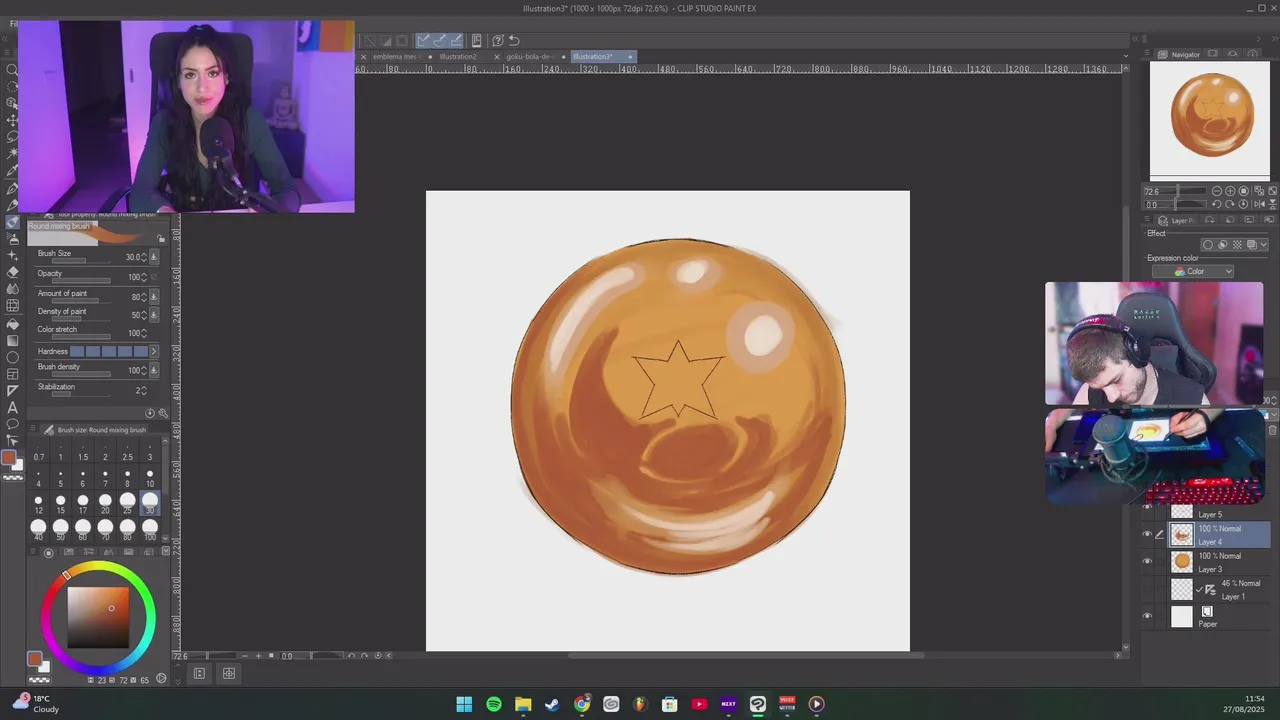1280x720 pixels.
Task: Hide Layer 4 with its eye icon
Action: pos(1147,534)
